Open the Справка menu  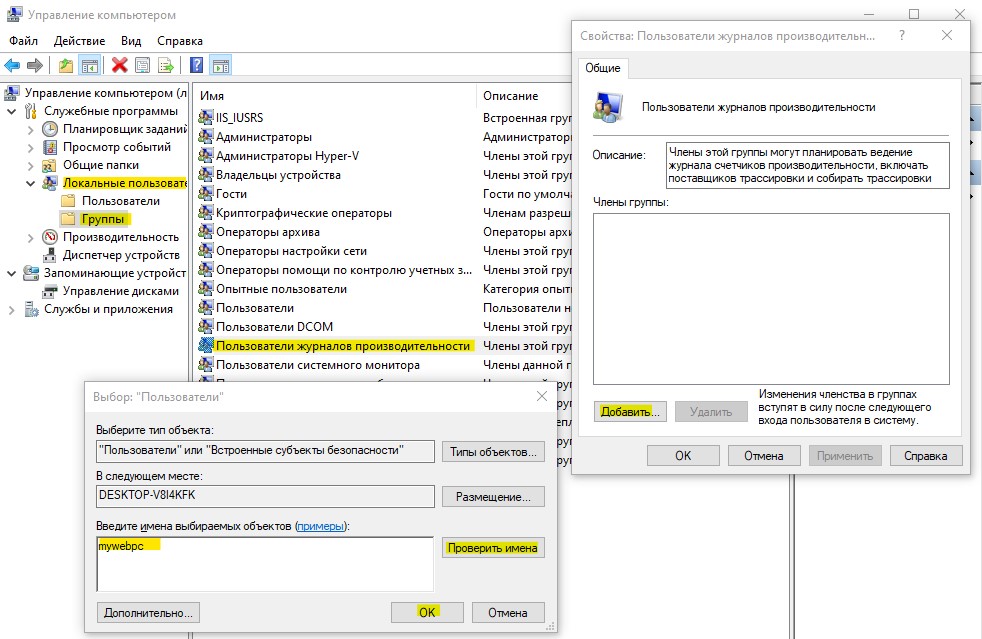coord(180,41)
